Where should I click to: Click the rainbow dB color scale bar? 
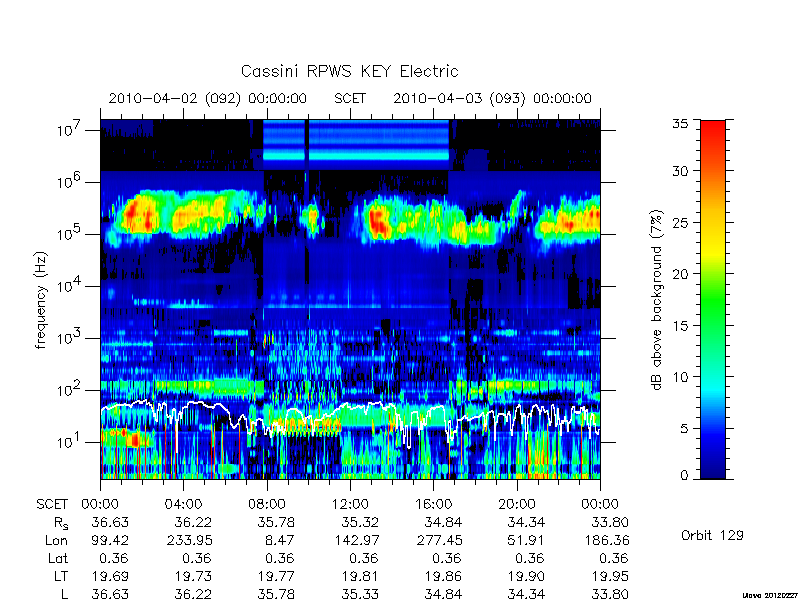click(x=713, y=299)
